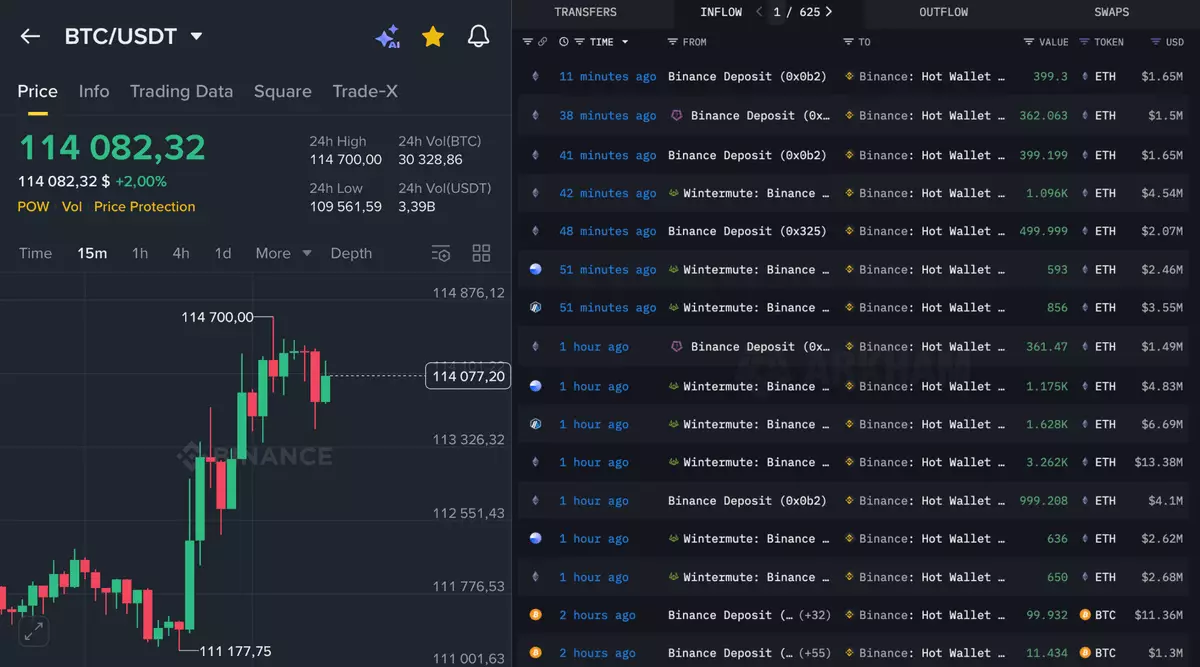Click the filter icon beside the link icon
Screen dimensions: 1200x667
tap(528, 42)
